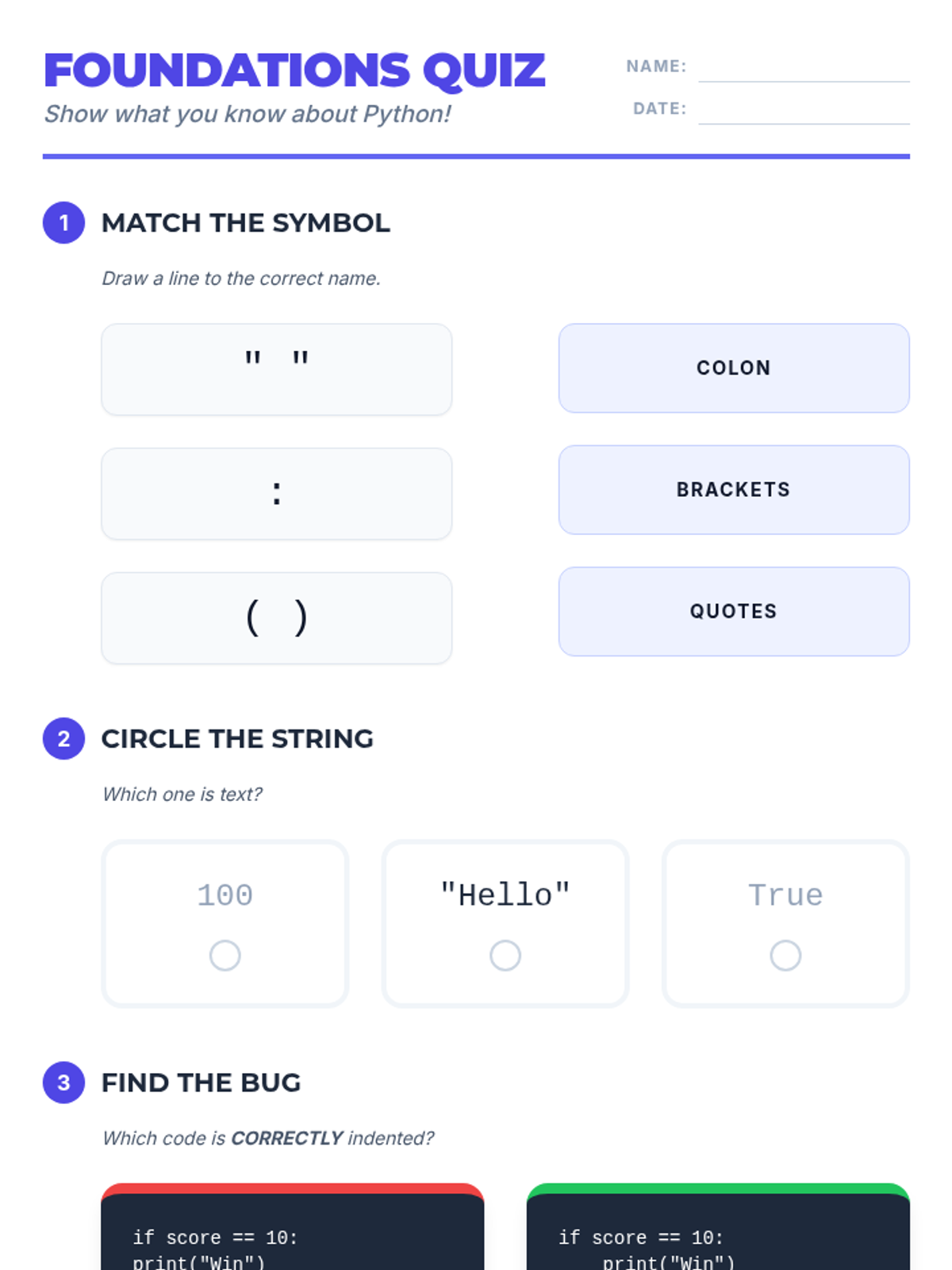The height and width of the screenshot is (1270, 952).
Task: Choose the BRACKETS answer box
Action: pos(734,490)
